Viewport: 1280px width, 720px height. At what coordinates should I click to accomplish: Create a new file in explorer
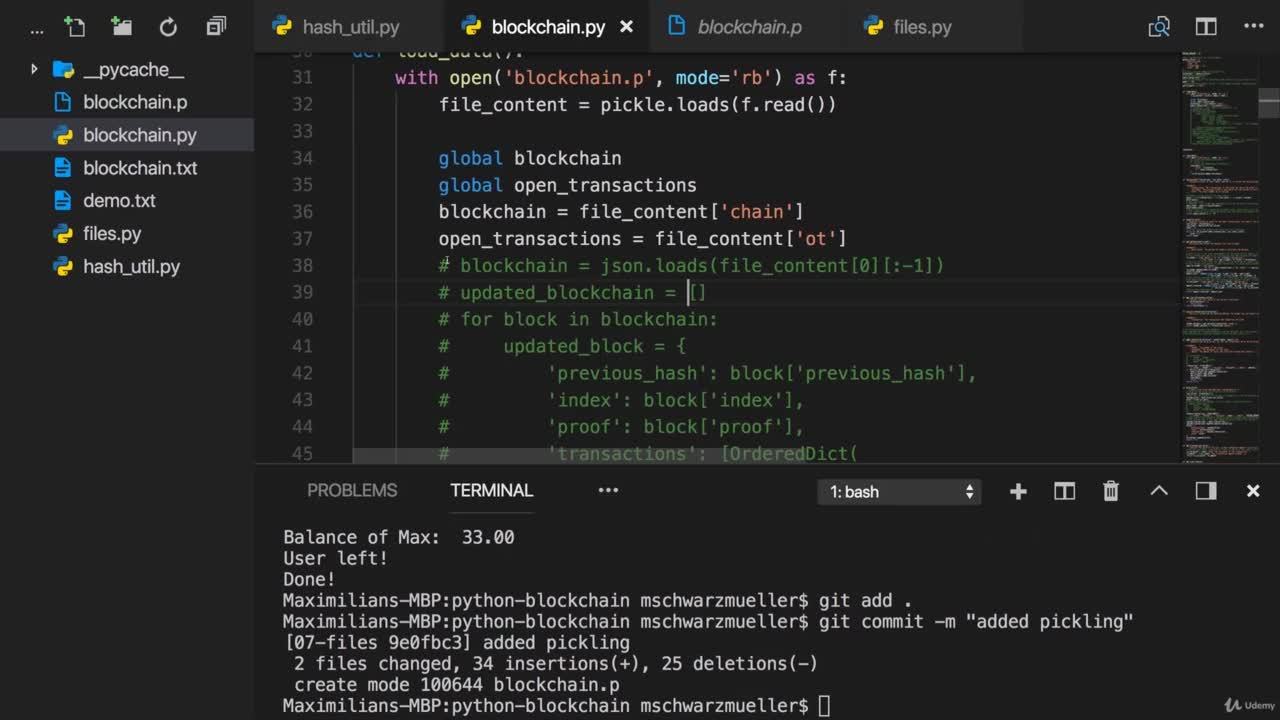tap(74, 27)
